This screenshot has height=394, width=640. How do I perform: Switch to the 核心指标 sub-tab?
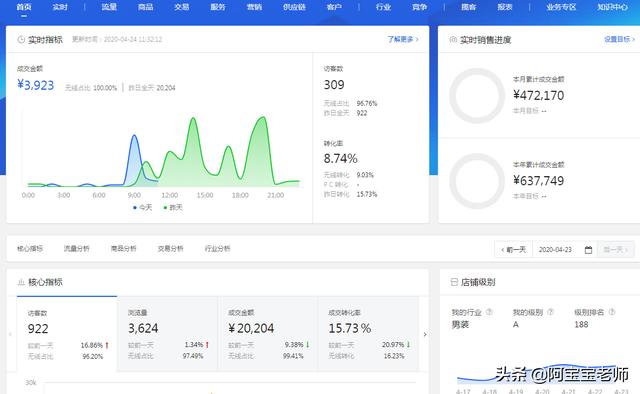[30, 248]
